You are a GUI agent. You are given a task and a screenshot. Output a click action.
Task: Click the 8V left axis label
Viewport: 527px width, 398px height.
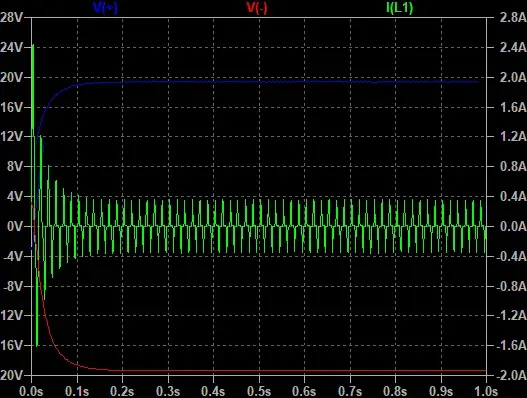(x=15, y=166)
